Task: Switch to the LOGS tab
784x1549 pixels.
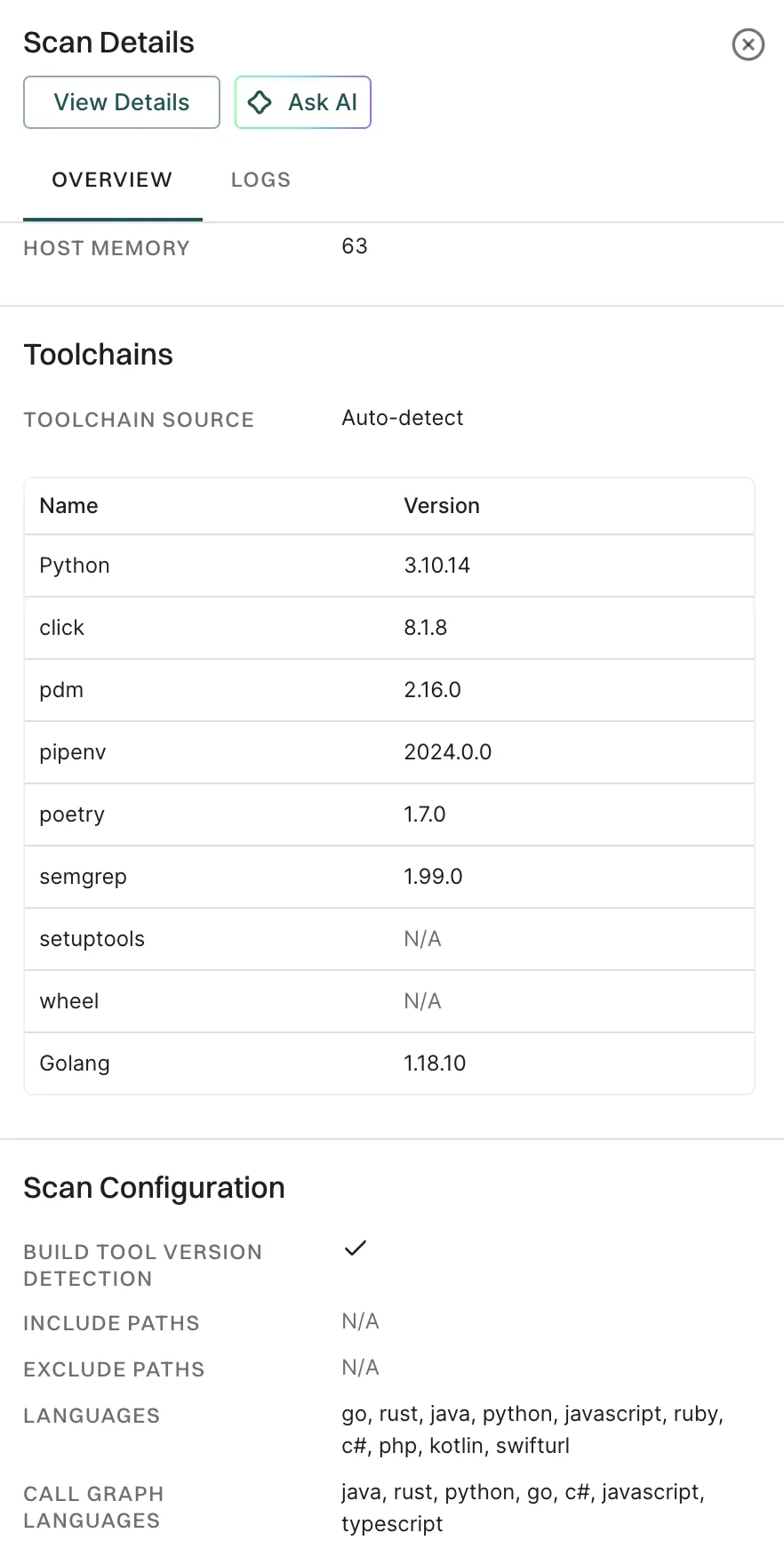Action: [260, 180]
